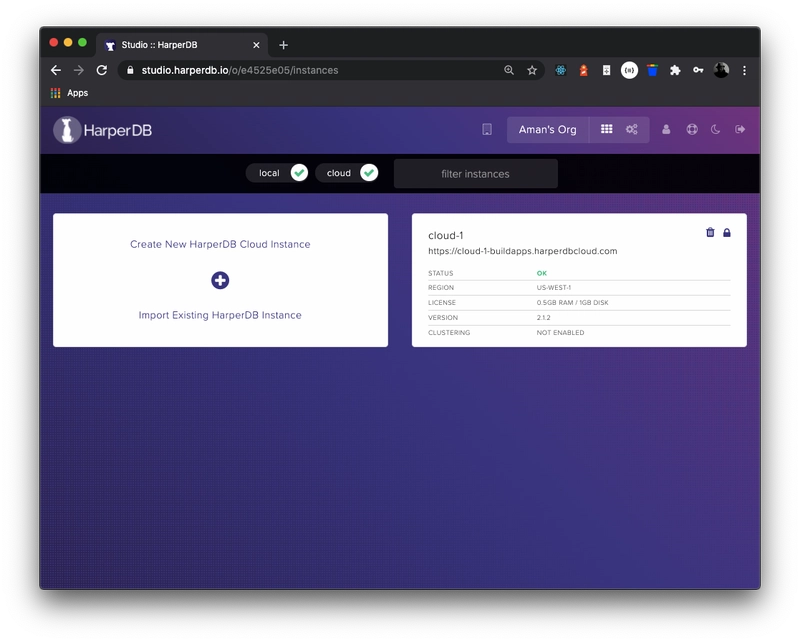800x642 pixels.
Task: Bookmark this page with the star
Action: click(532, 70)
